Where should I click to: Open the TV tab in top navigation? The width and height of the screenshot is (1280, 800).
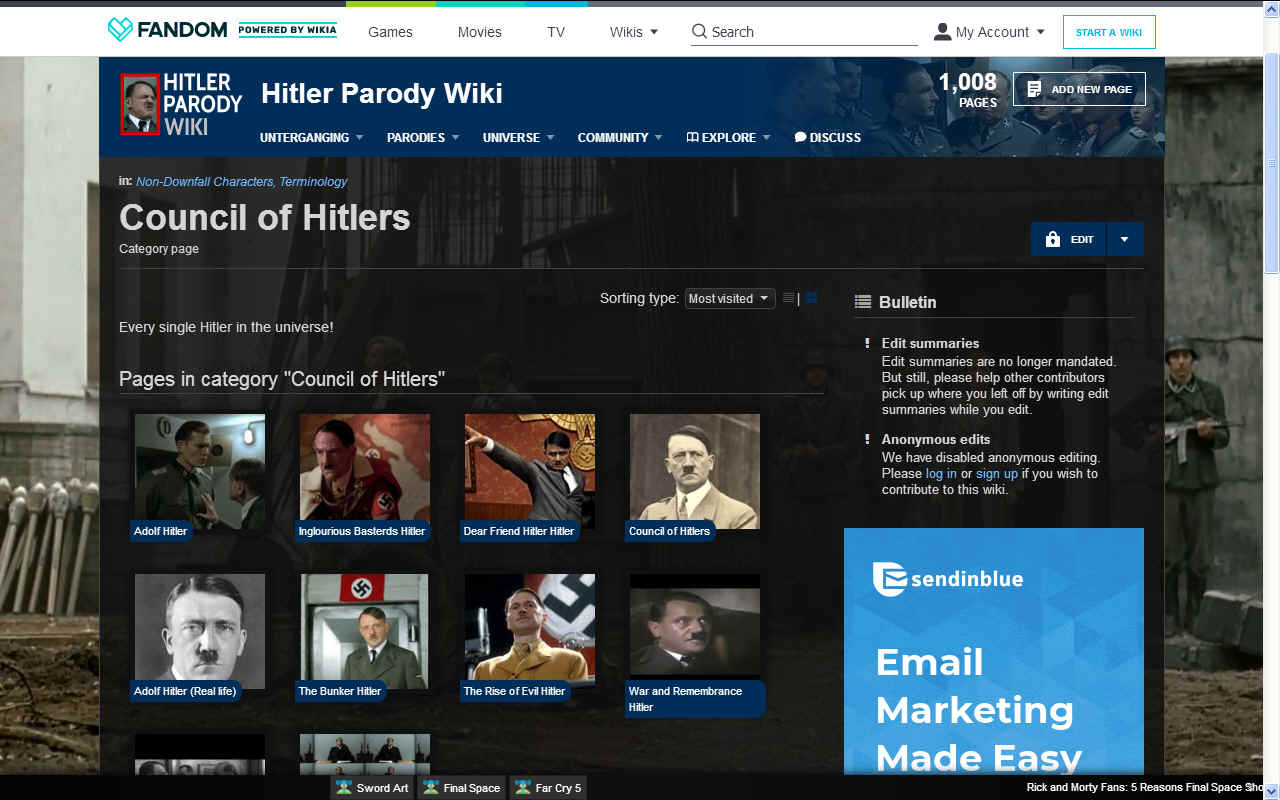pos(556,32)
